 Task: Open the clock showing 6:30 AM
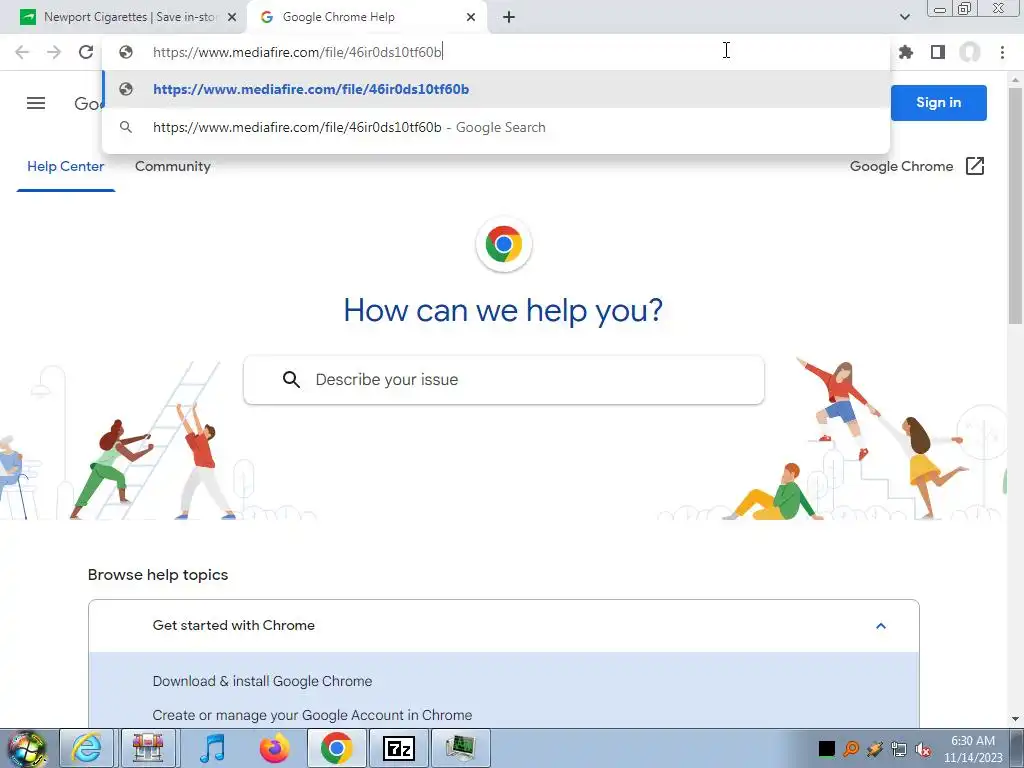point(973,749)
